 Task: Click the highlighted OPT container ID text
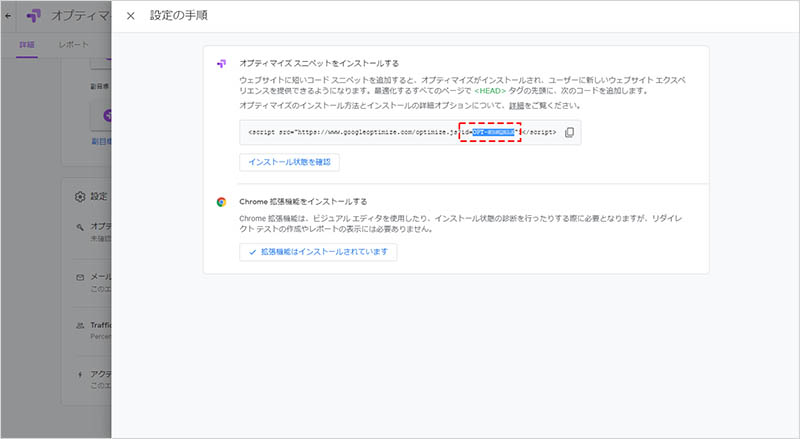[x=494, y=132]
